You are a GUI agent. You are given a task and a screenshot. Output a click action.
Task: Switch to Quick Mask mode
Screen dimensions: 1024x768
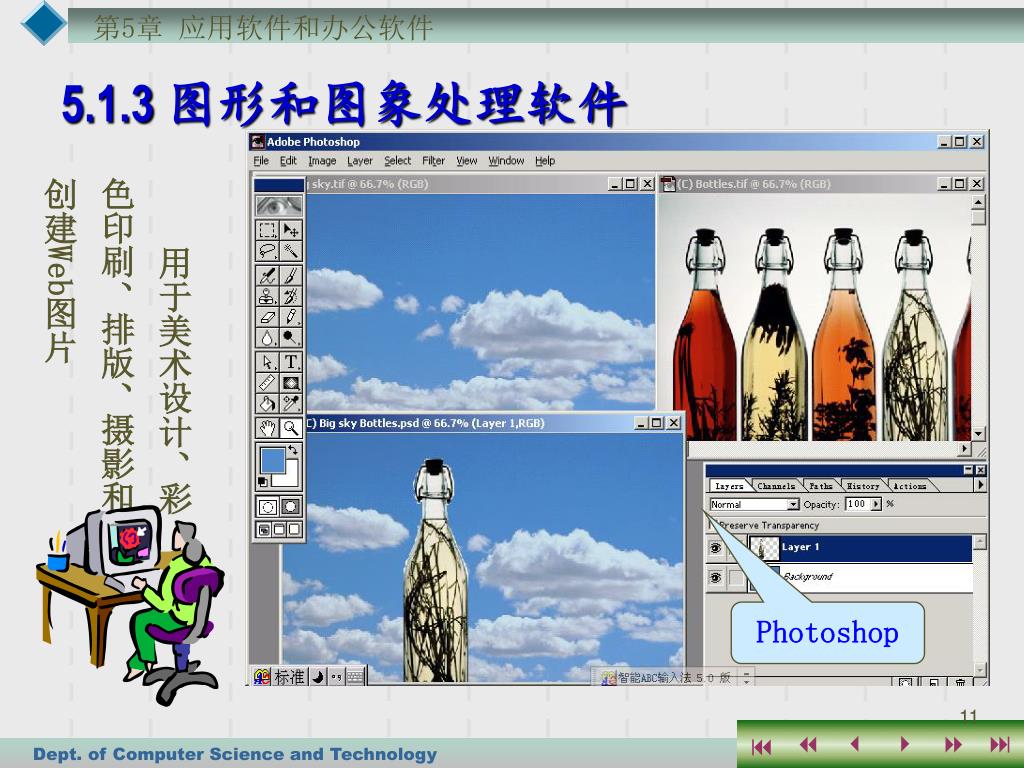point(291,507)
